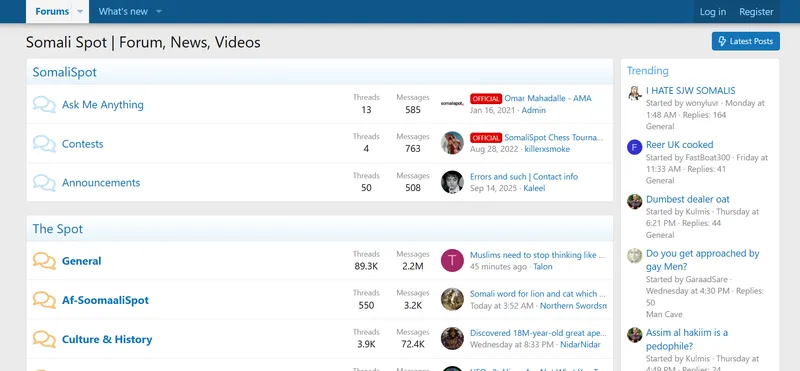Open Kulmis avatar beside Assim al hakiim thread
The image size is (800, 371).
pos(634,335)
